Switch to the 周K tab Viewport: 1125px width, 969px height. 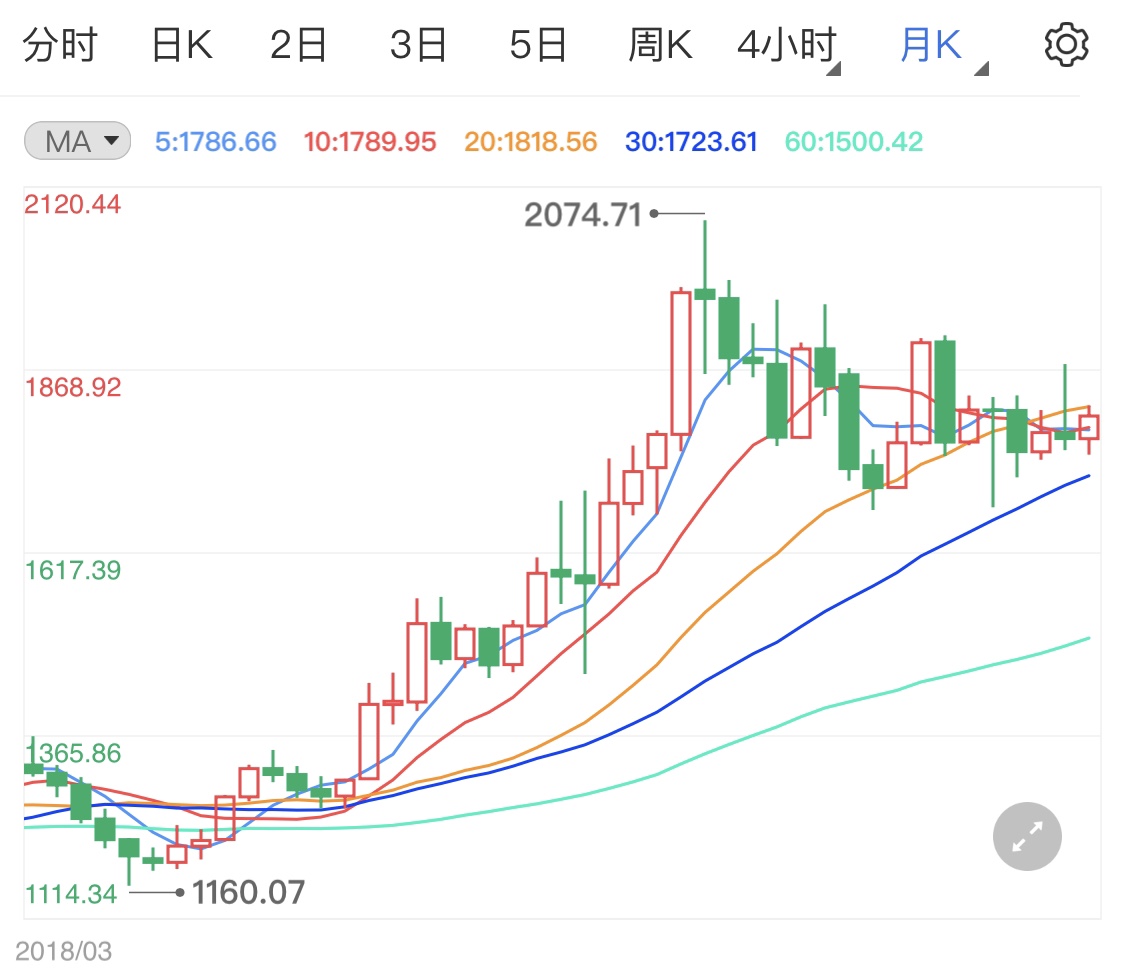point(660,45)
